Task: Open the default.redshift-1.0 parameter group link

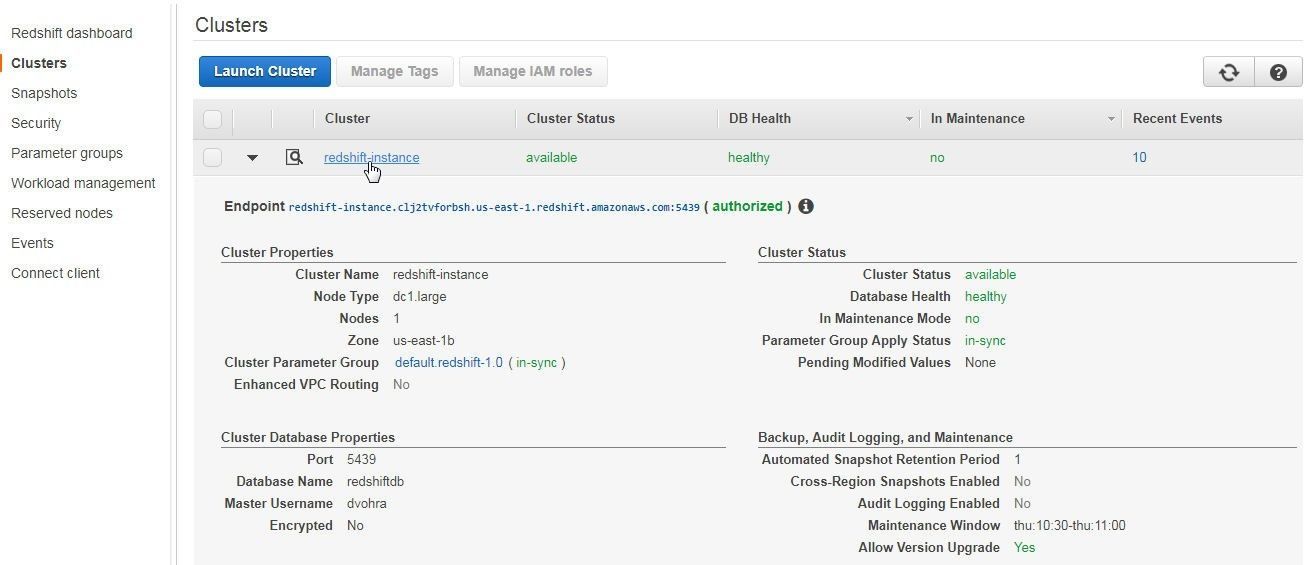Action: [449, 362]
